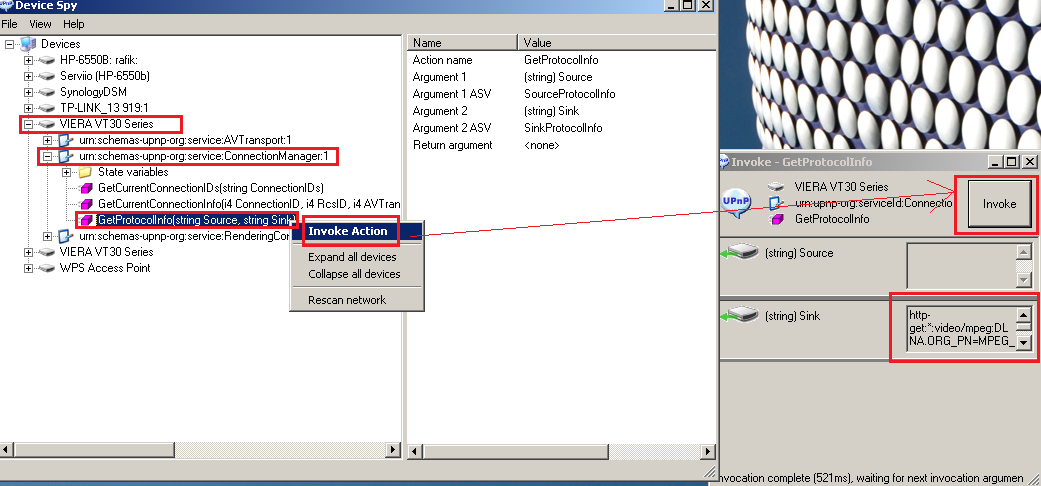Open the Help menu
The width and height of the screenshot is (1041, 486).
(74, 24)
